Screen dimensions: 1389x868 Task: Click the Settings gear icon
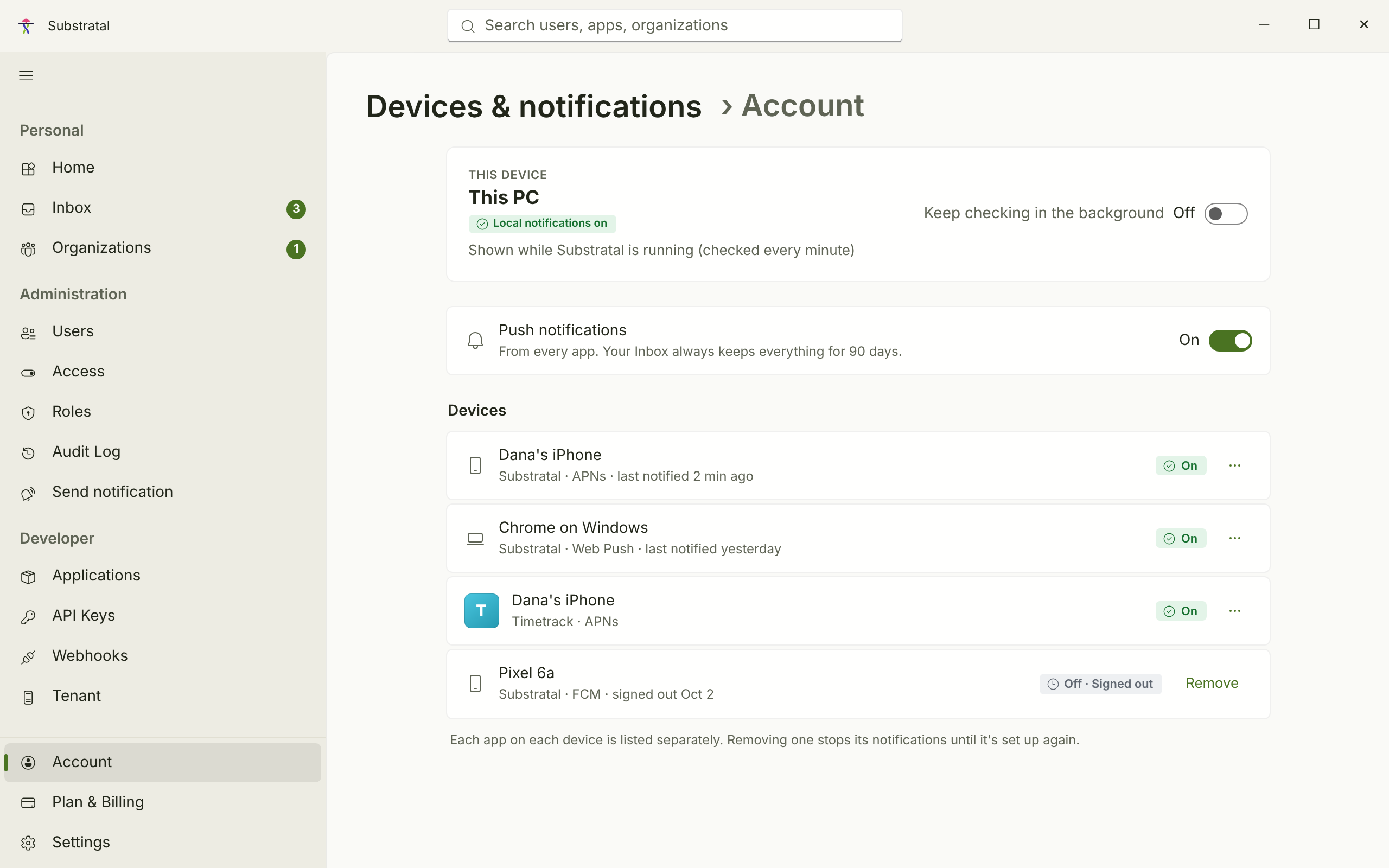(x=28, y=843)
